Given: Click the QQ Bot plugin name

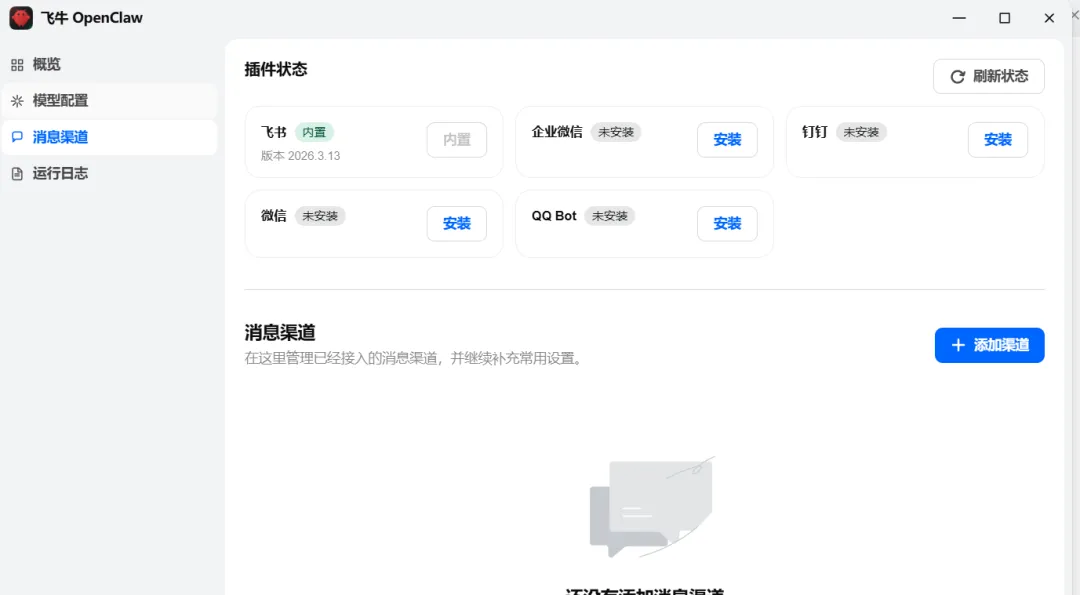Looking at the screenshot, I should (554, 216).
